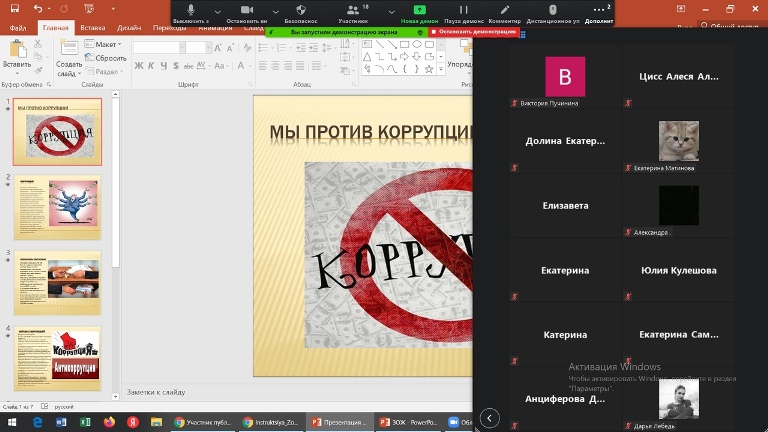Collapse participant gallery with left arrow

coord(489,418)
